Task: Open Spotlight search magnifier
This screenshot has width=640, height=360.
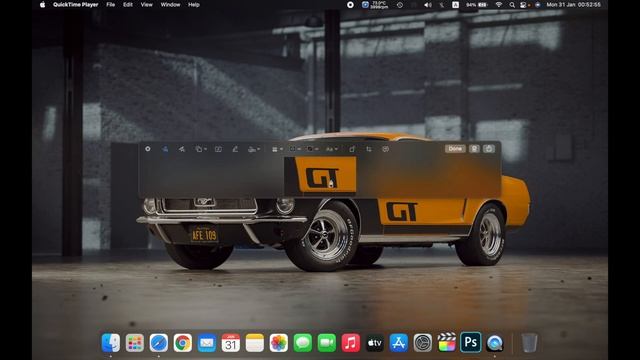Action: coord(512,5)
